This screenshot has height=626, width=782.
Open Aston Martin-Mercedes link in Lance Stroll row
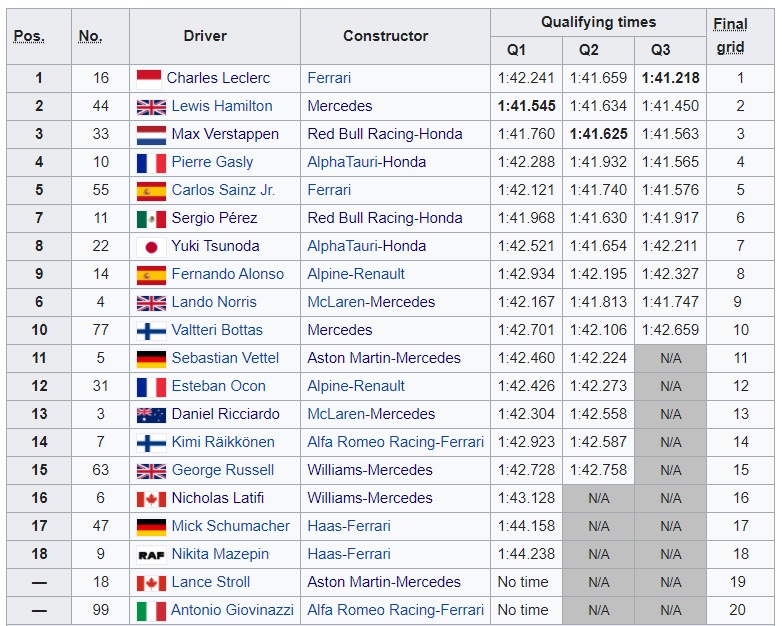point(384,582)
